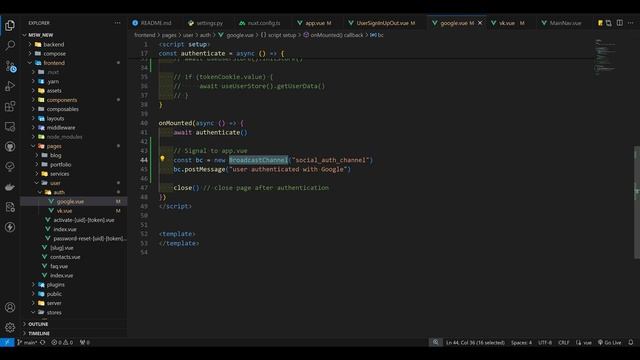Open the Run and Debug view
The width and height of the screenshot is (640, 360).
click(x=10, y=86)
